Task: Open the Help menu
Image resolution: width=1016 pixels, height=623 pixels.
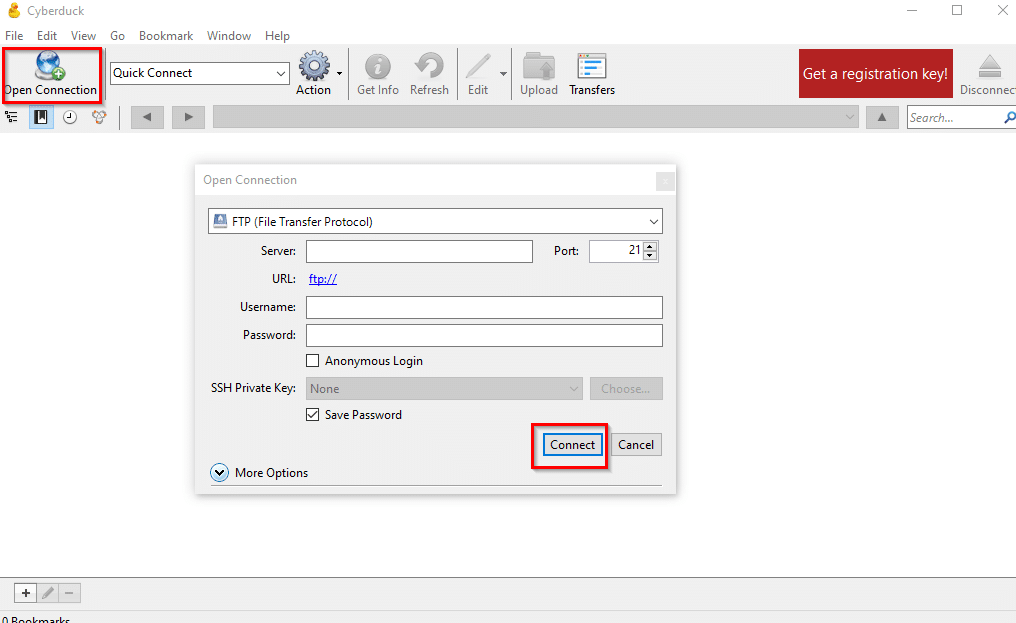Action: click(x=277, y=36)
